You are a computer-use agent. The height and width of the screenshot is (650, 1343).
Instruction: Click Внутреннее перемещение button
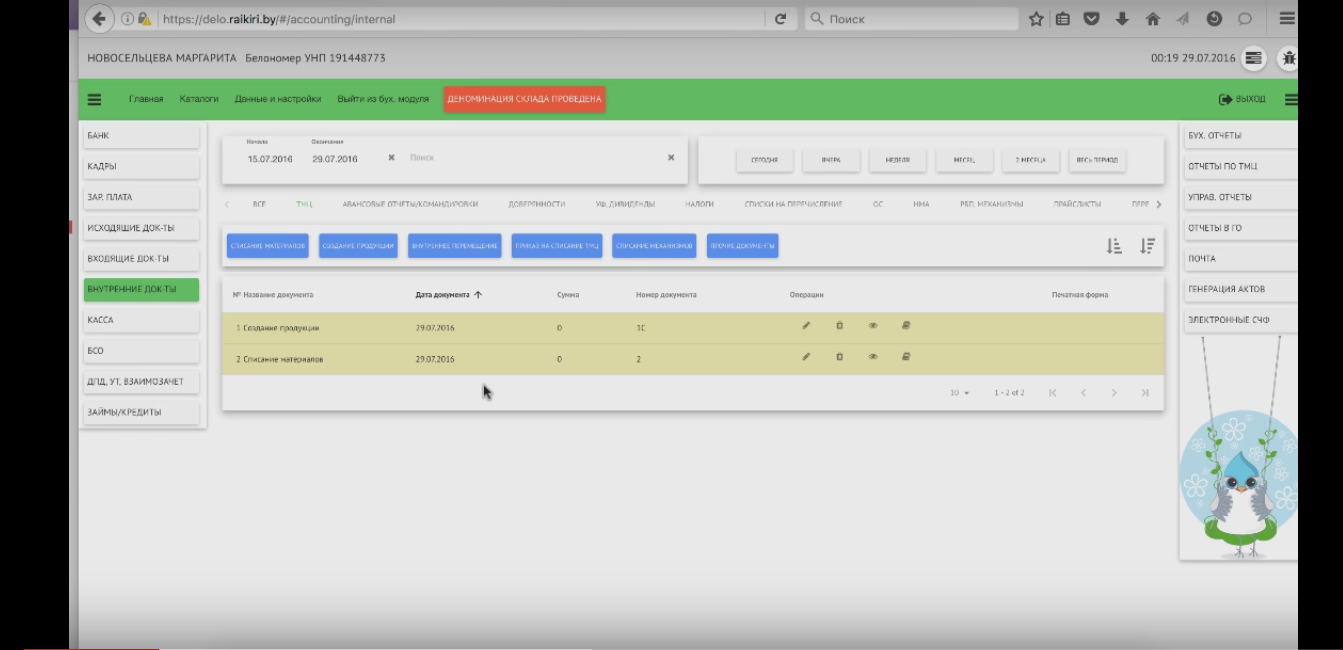pyautogui.click(x=454, y=246)
